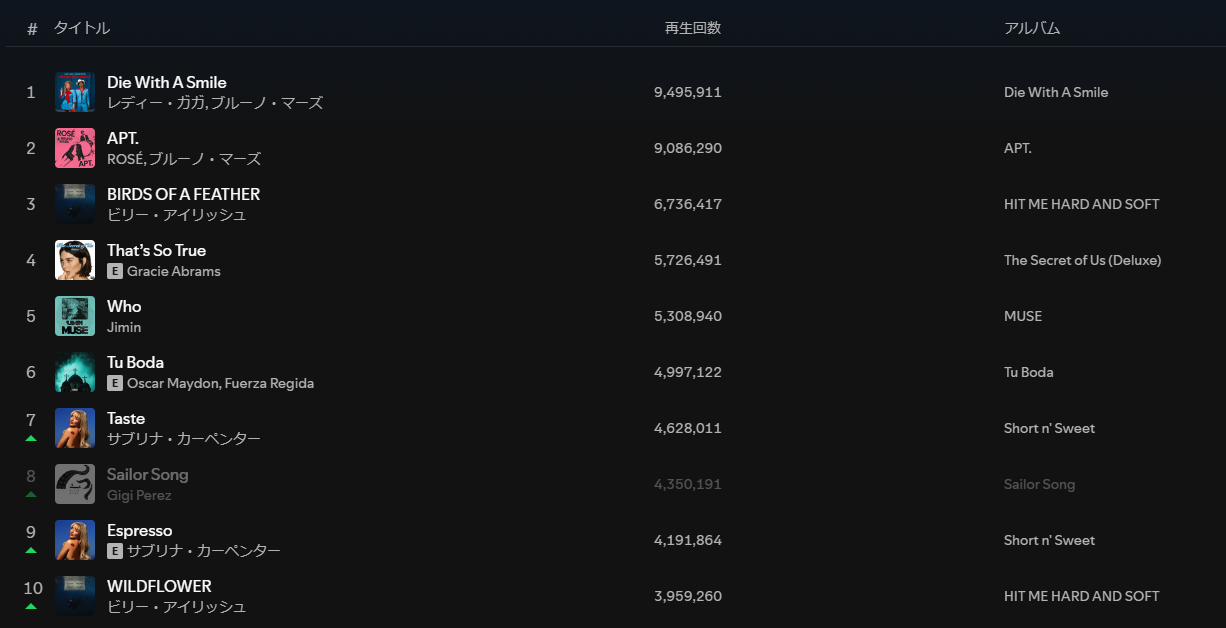This screenshot has width=1226, height=628.
Task: Go to サブリナ・カーペンター under Espresso
Action: [204, 551]
